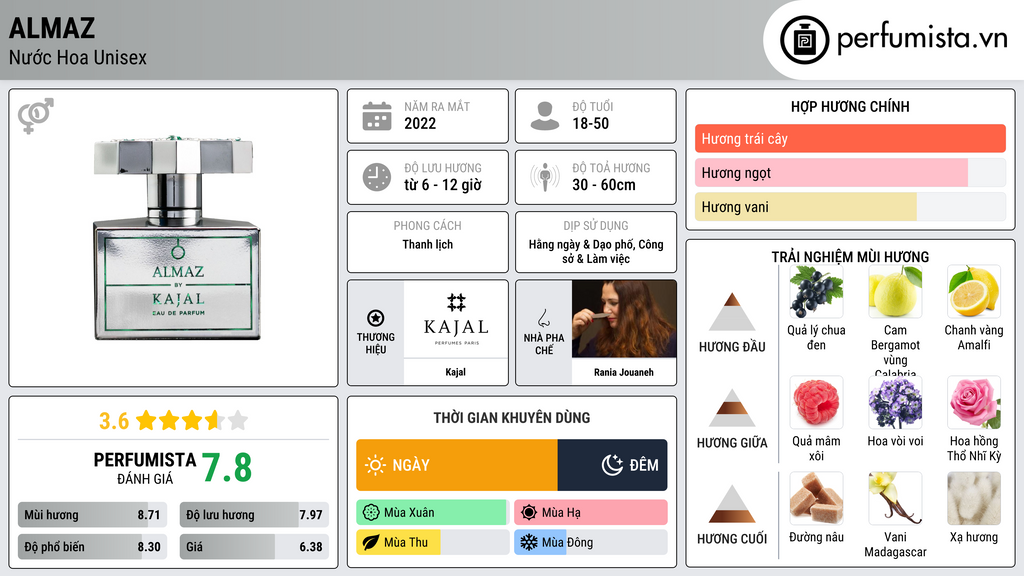Click the Mùa Đông season label
The width and height of the screenshot is (1024, 576).
tap(567, 542)
